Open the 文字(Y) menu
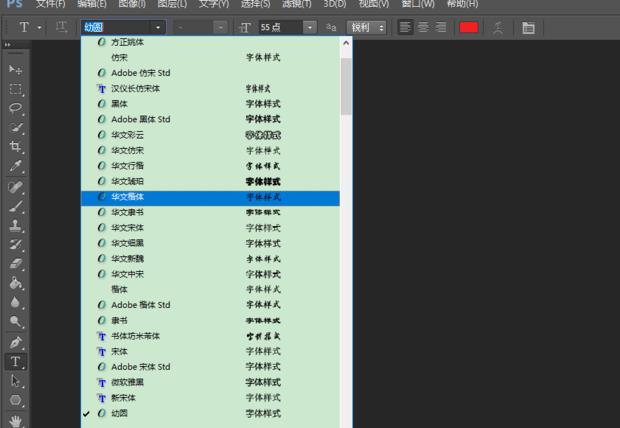 coord(214,4)
